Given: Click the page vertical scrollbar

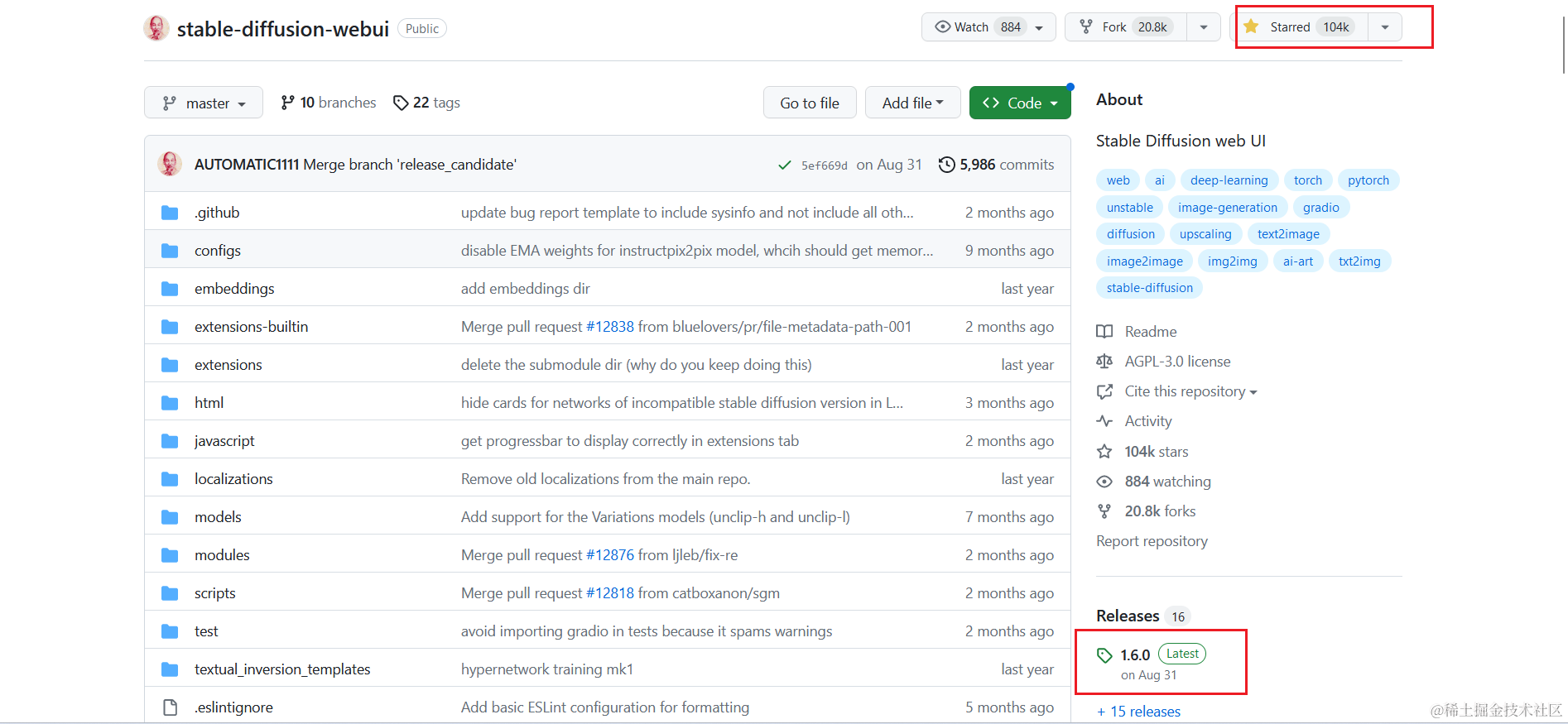Looking at the screenshot, I should coord(1563,46).
